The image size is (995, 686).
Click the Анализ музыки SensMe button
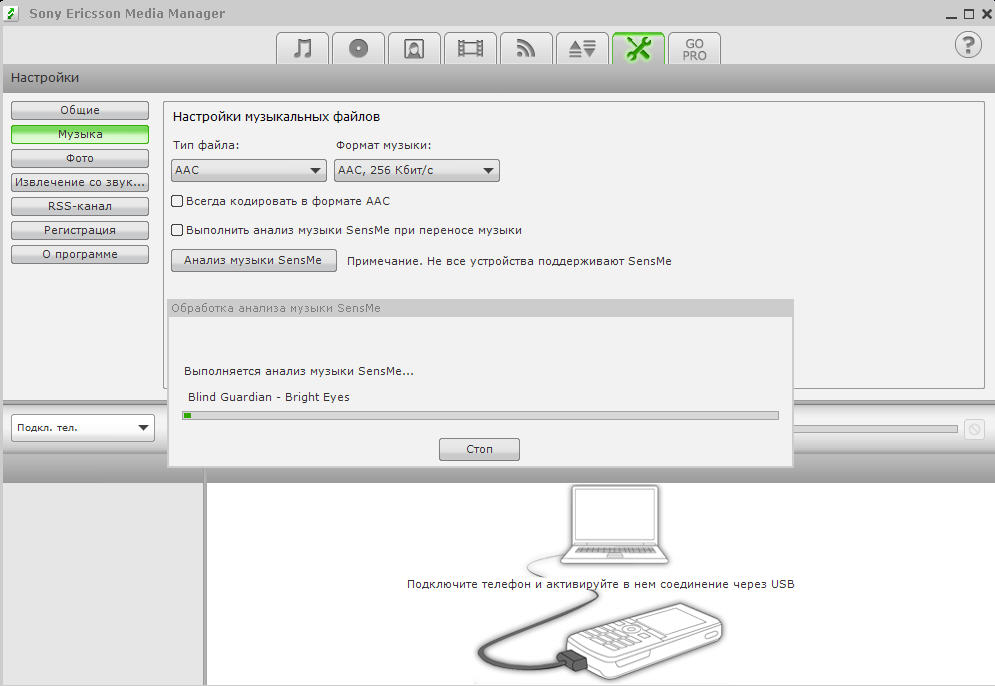pos(254,260)
